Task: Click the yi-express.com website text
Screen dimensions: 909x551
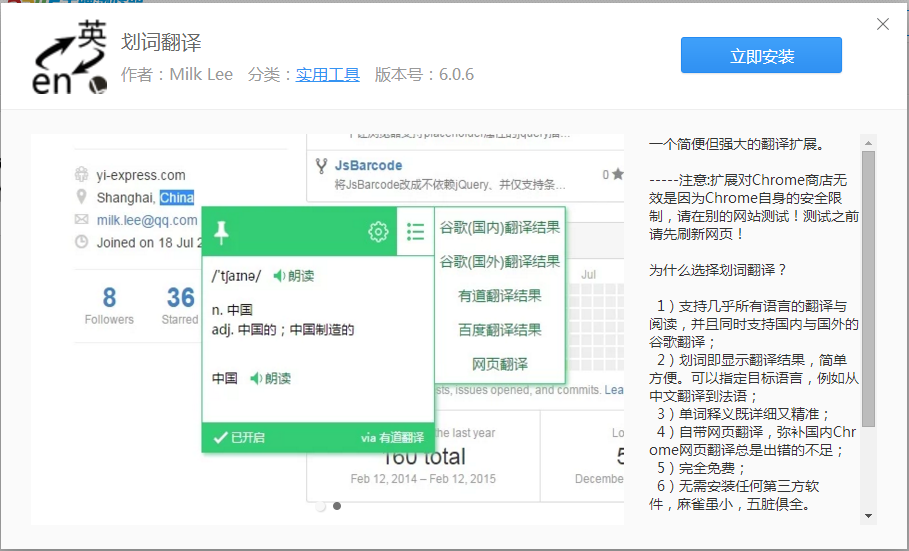Action: 141,175
